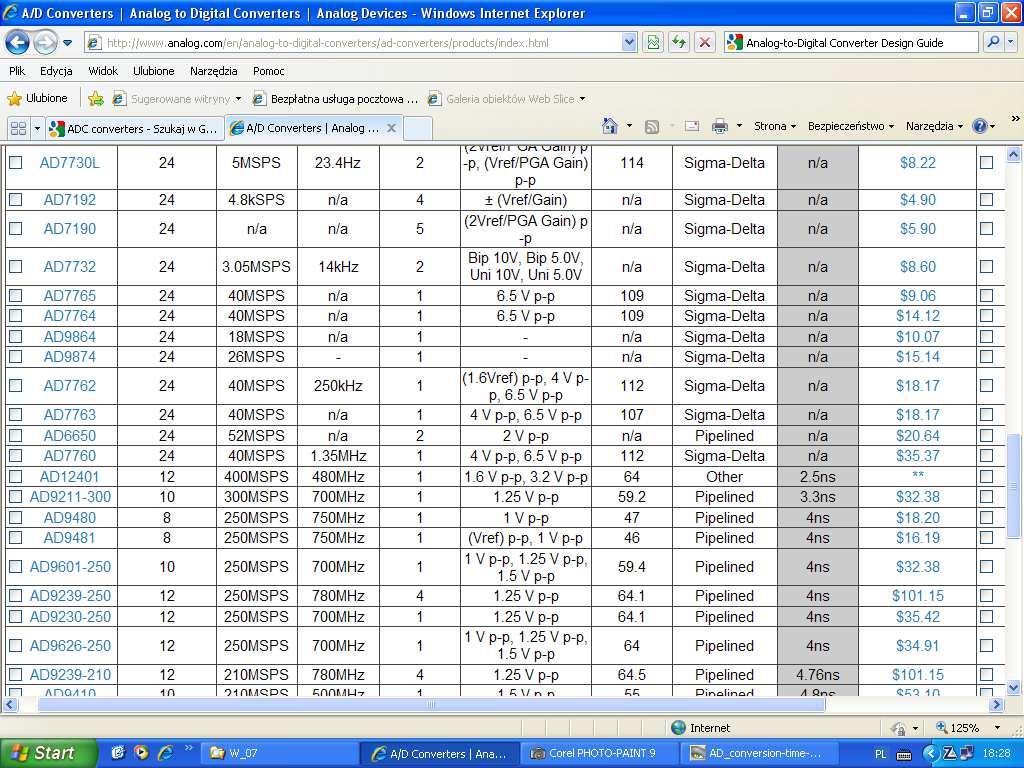The width and height of the screenshot is (1024, 768).
Task: Open the Bezpieczeństwo command bar menu
Action: coord(850,125)
